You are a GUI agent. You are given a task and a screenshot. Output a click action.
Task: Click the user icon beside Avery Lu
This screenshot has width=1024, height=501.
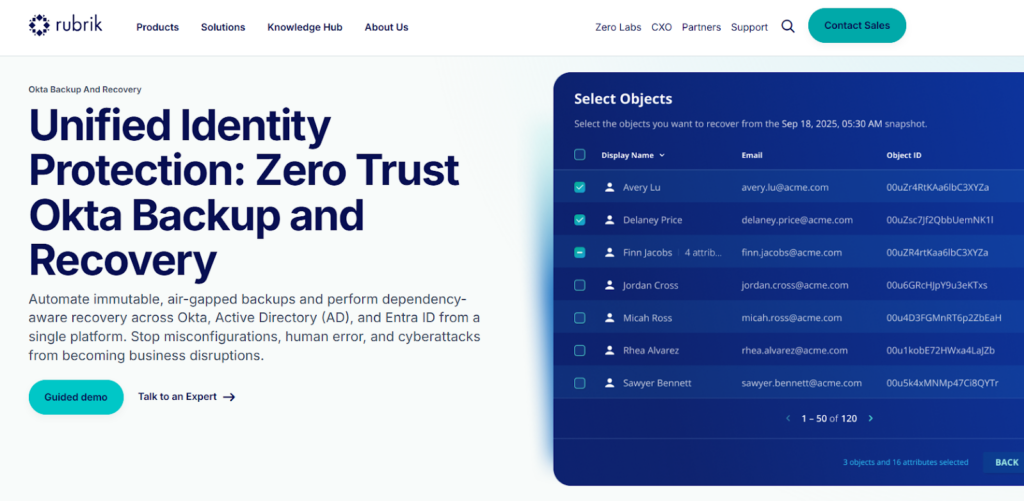click(x=609, y=188)
